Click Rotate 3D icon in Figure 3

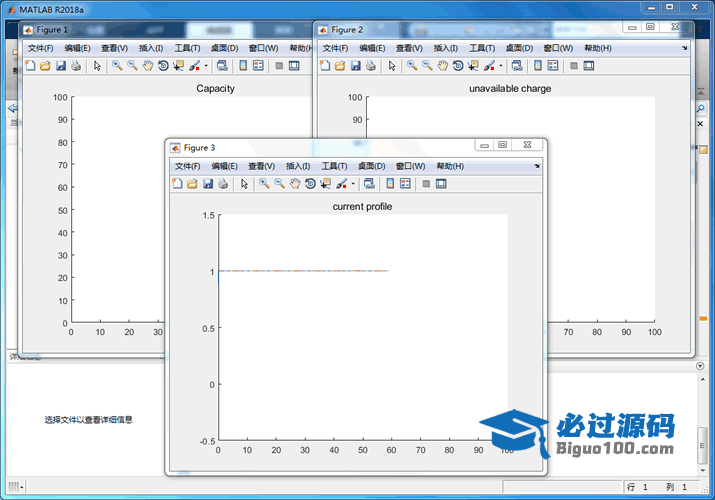click(x=310, y=184)
